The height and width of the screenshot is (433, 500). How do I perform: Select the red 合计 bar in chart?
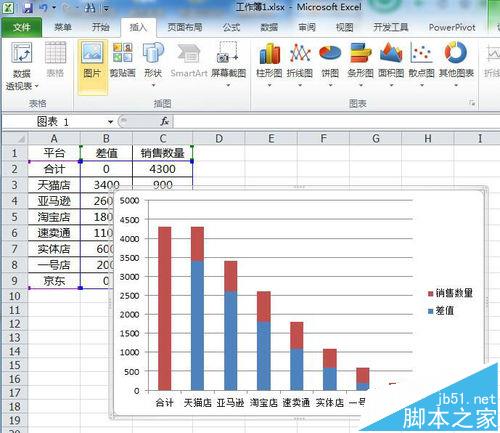pyautogui.click(x=165, y=308)
